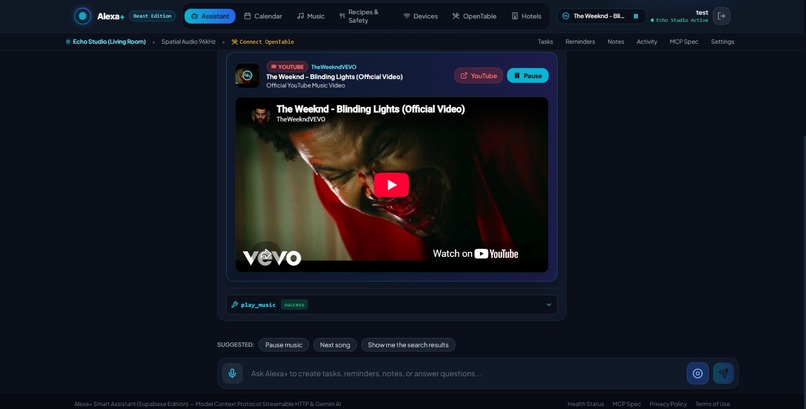Screen dimensions: 806x409
Task: Focus the Ask Alexa+ message input
Action: 465,374
